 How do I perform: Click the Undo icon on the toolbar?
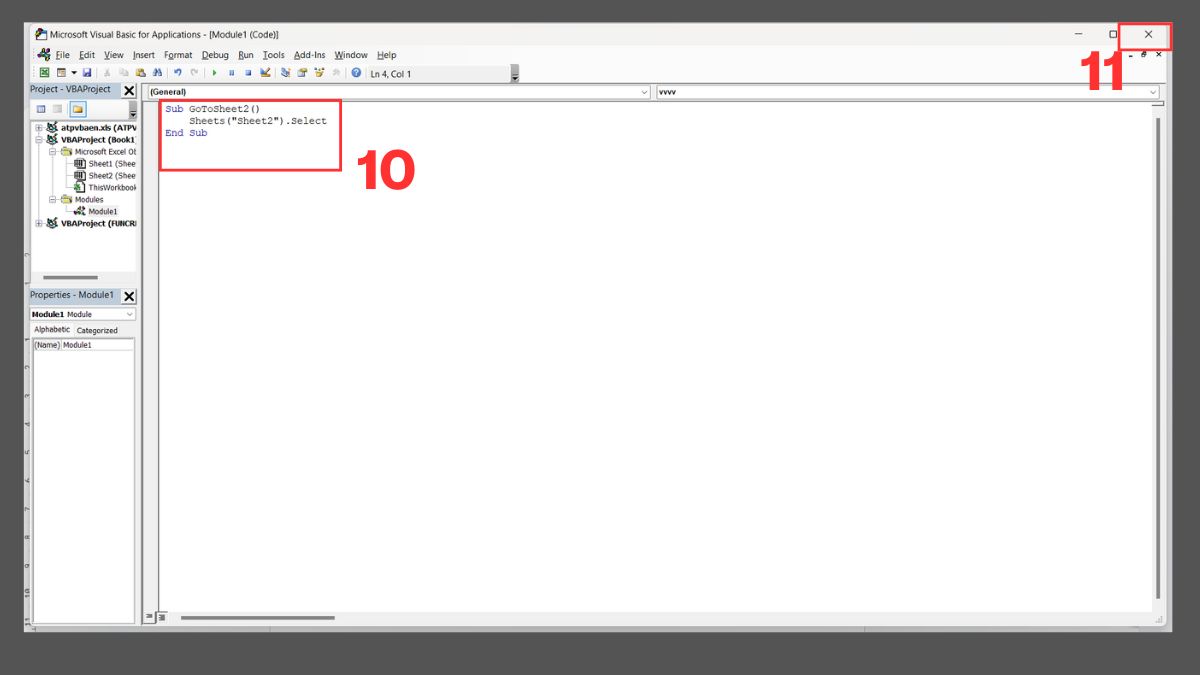coord(178,72)
